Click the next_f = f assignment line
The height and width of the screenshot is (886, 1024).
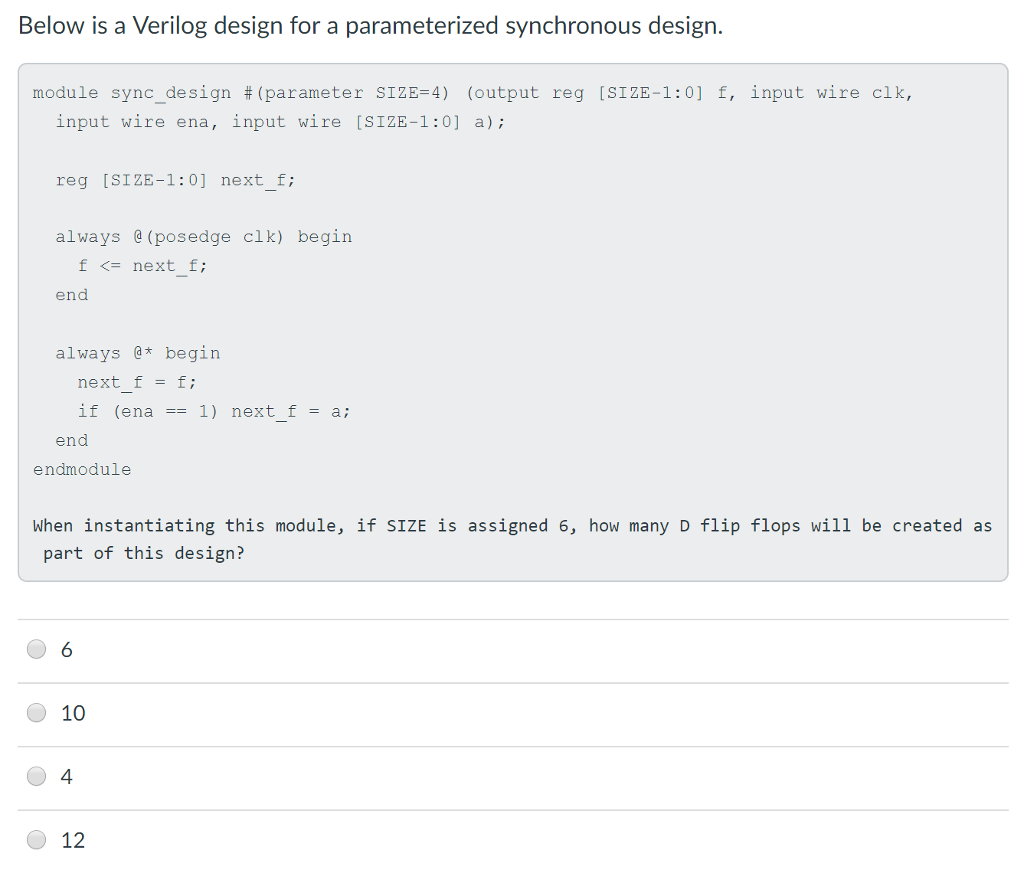[x=136, y=382]
